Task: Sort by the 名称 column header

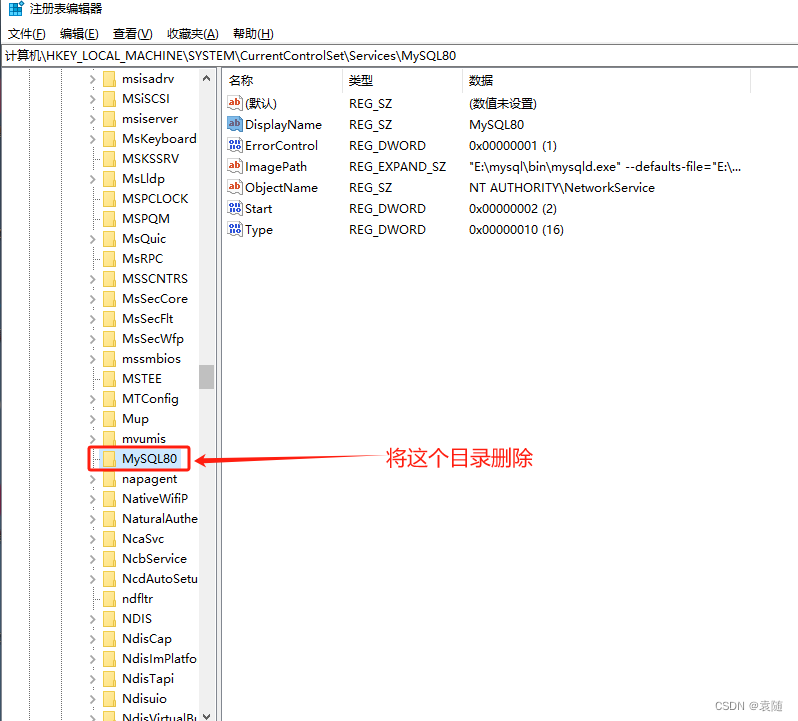Action: click(x=282, y=80)
